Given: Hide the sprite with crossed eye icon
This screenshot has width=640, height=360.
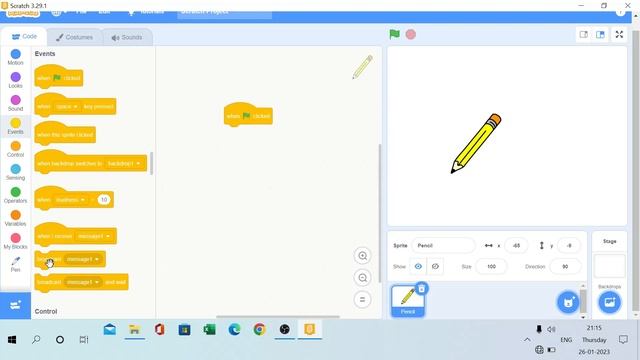Looking at the screenshot, I should coord(435,267).
